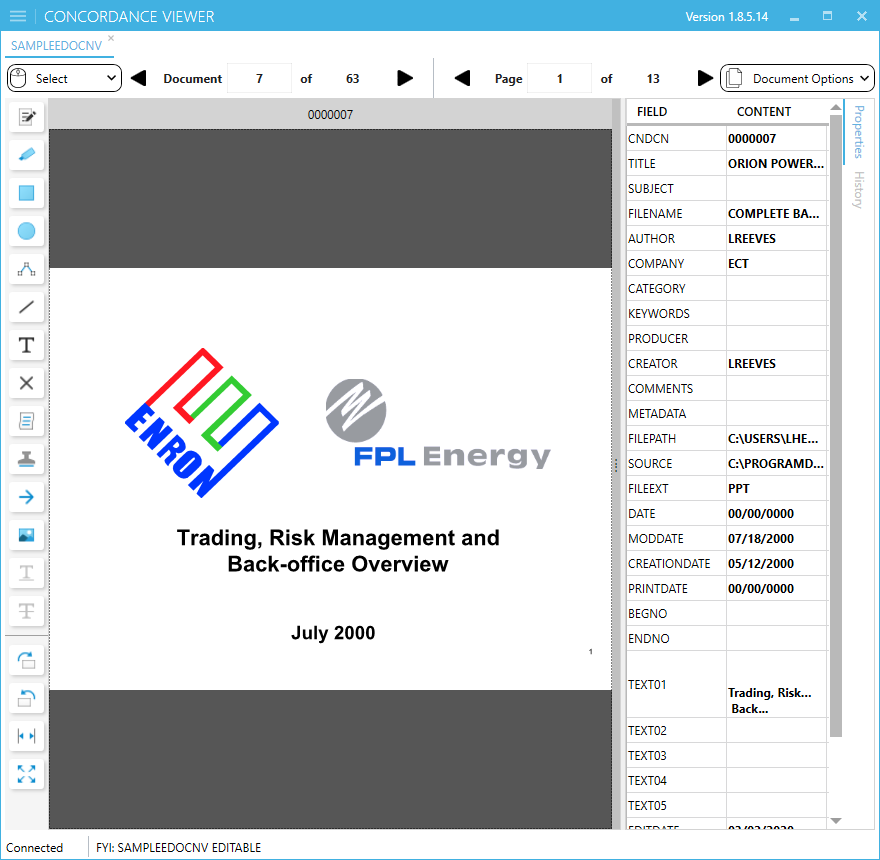The height and width of the screenshot is (860, 880).
Task: Click the properties panel scrollbar thumb
Action: click(836, 425)
